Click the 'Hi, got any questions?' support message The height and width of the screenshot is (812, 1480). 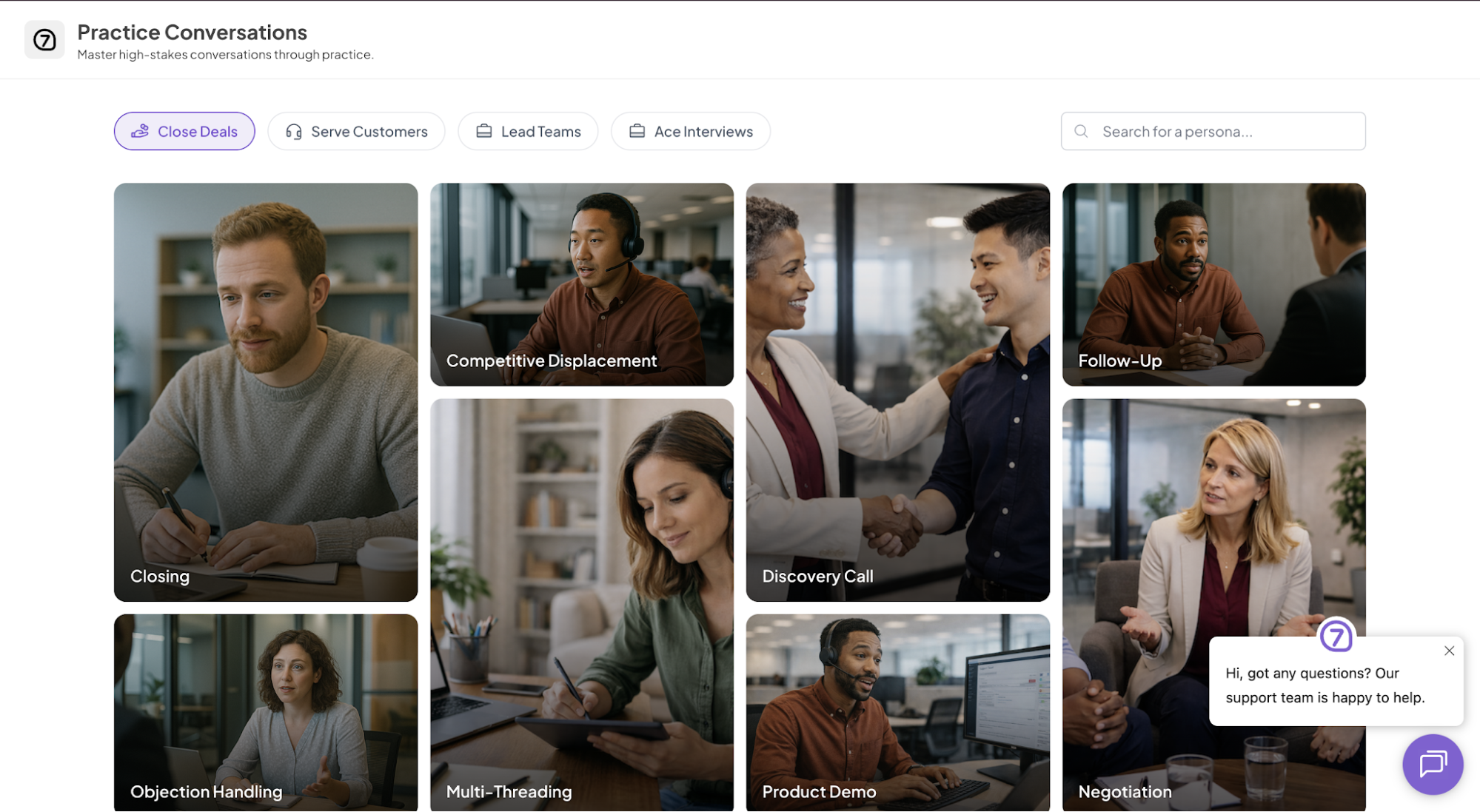coord(1325,685)
